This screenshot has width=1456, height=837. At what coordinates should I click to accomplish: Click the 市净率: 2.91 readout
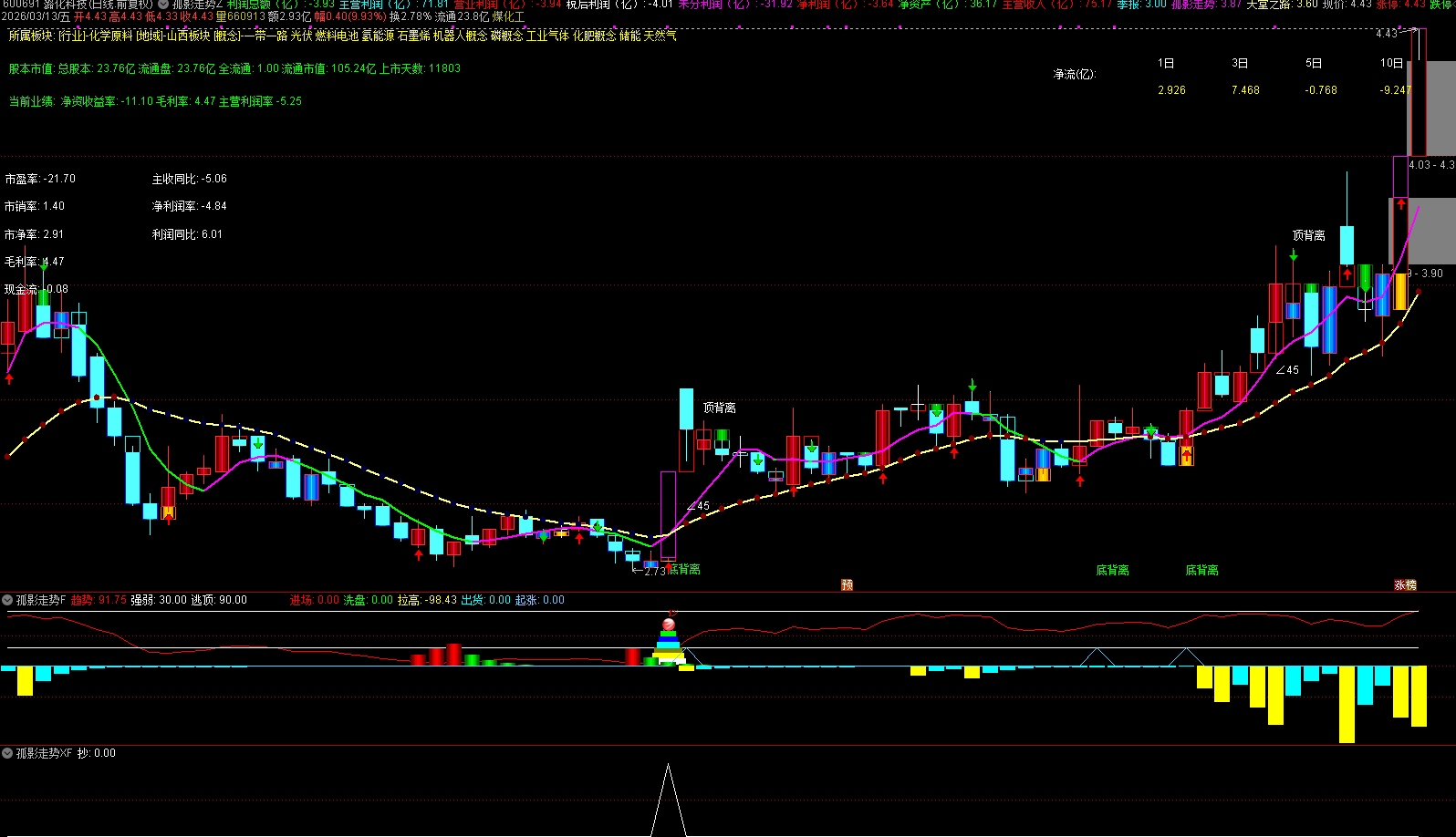coord(35,234)
